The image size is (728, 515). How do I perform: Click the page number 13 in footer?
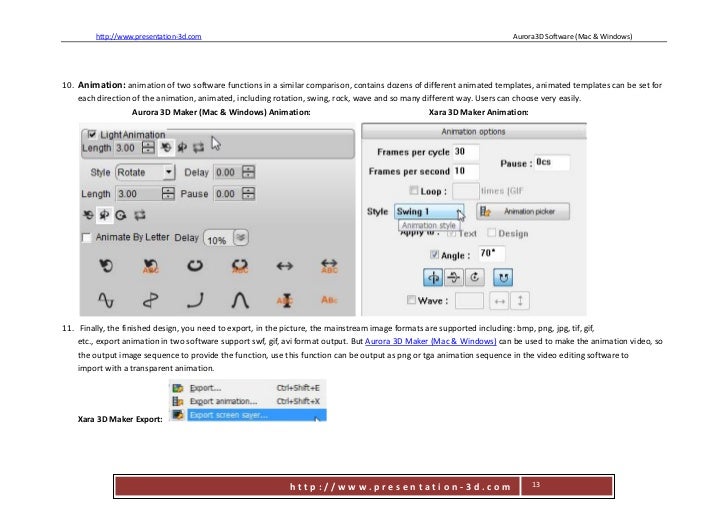[536, 484]
